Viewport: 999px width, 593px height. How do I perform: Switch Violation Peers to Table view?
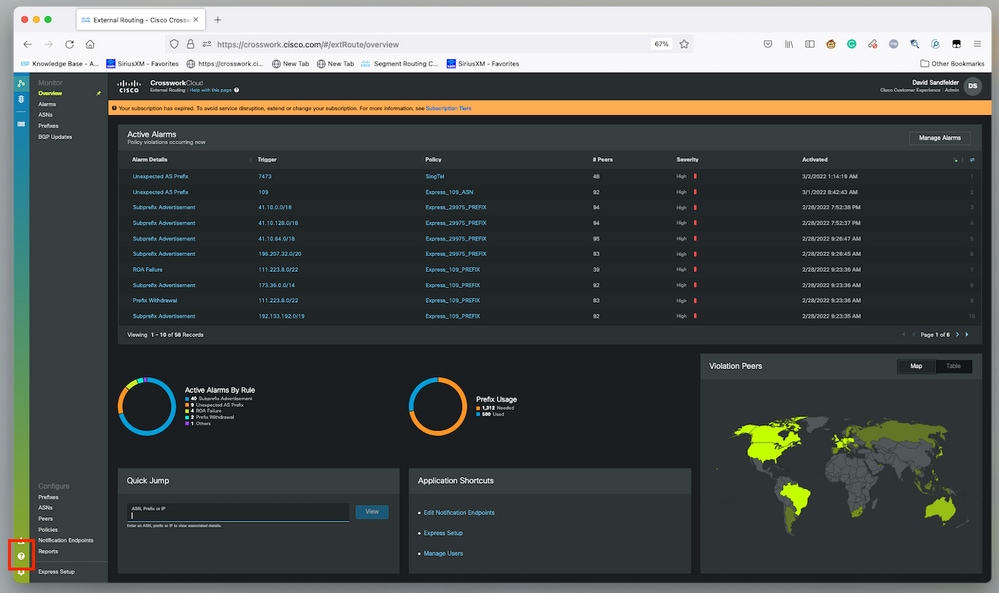point(953,366)
